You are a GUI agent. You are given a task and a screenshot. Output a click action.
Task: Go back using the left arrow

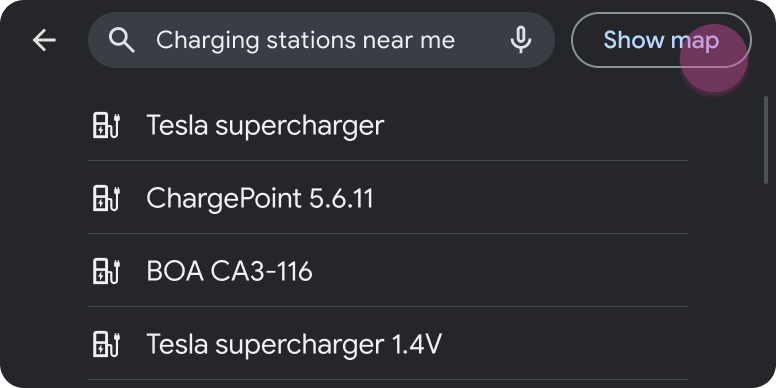pyautogui.click(x=44, y=40)
